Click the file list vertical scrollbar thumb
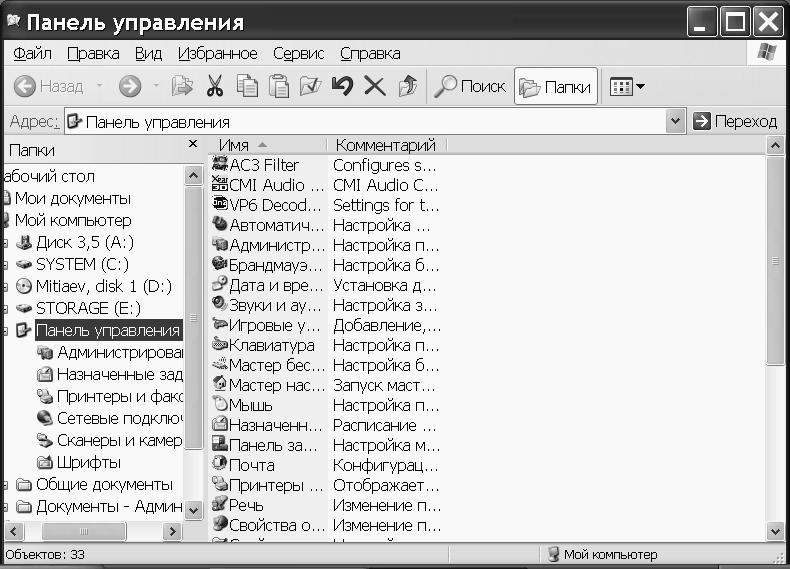Image resolution: width=790 pixels, height=569 pixels. click(775, 261)
